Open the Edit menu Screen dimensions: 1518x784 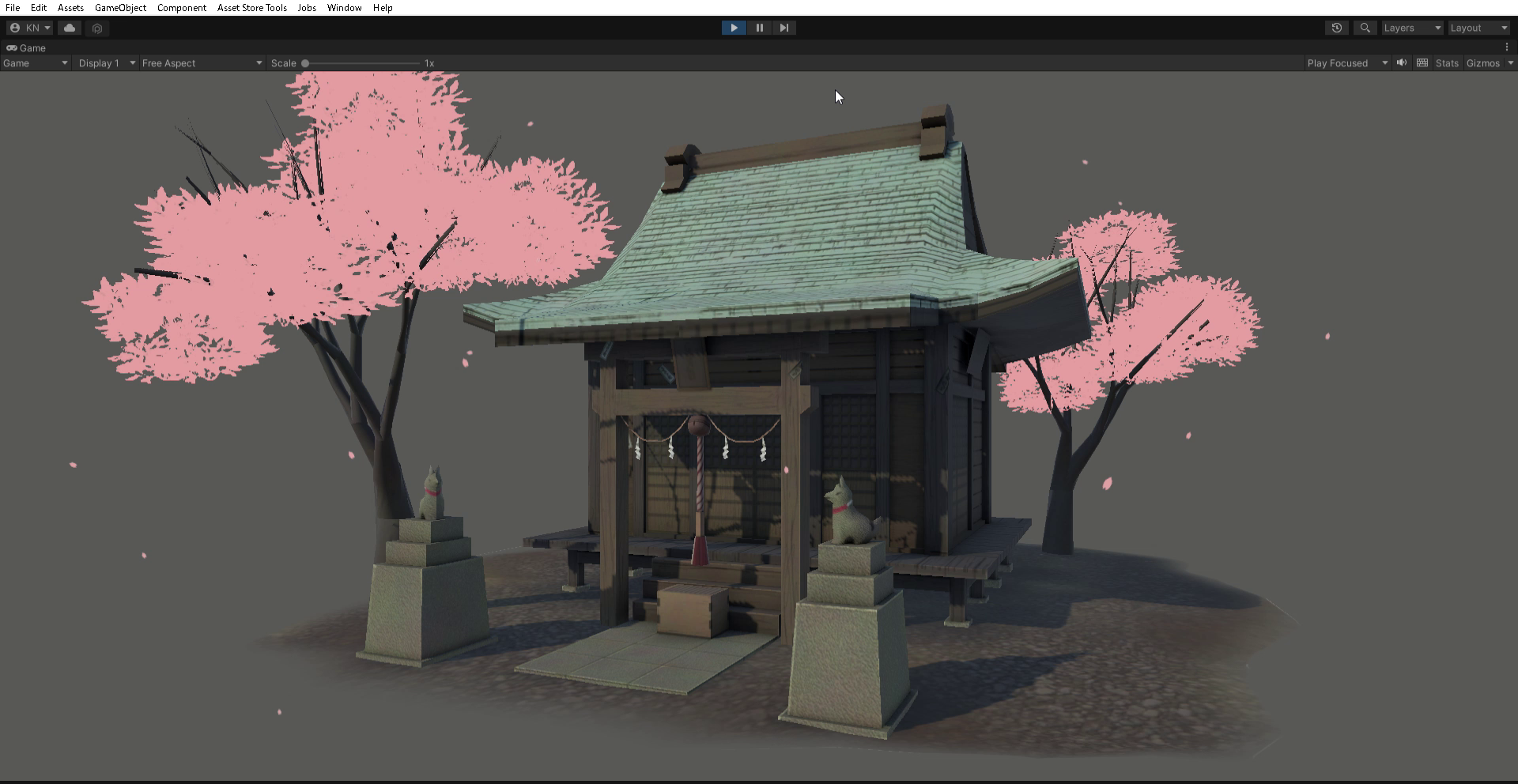click(39, 8)
